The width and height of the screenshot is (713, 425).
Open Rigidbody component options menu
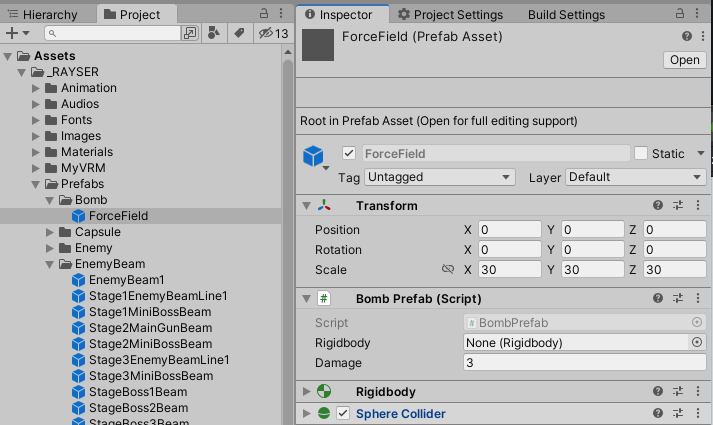698,391
